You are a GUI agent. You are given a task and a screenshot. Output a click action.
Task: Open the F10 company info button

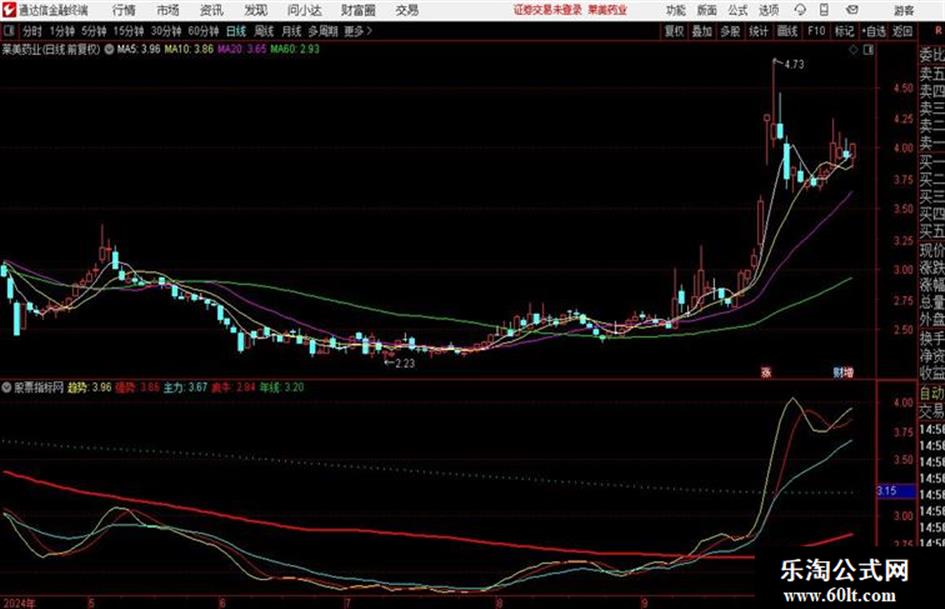pos(816,31)
